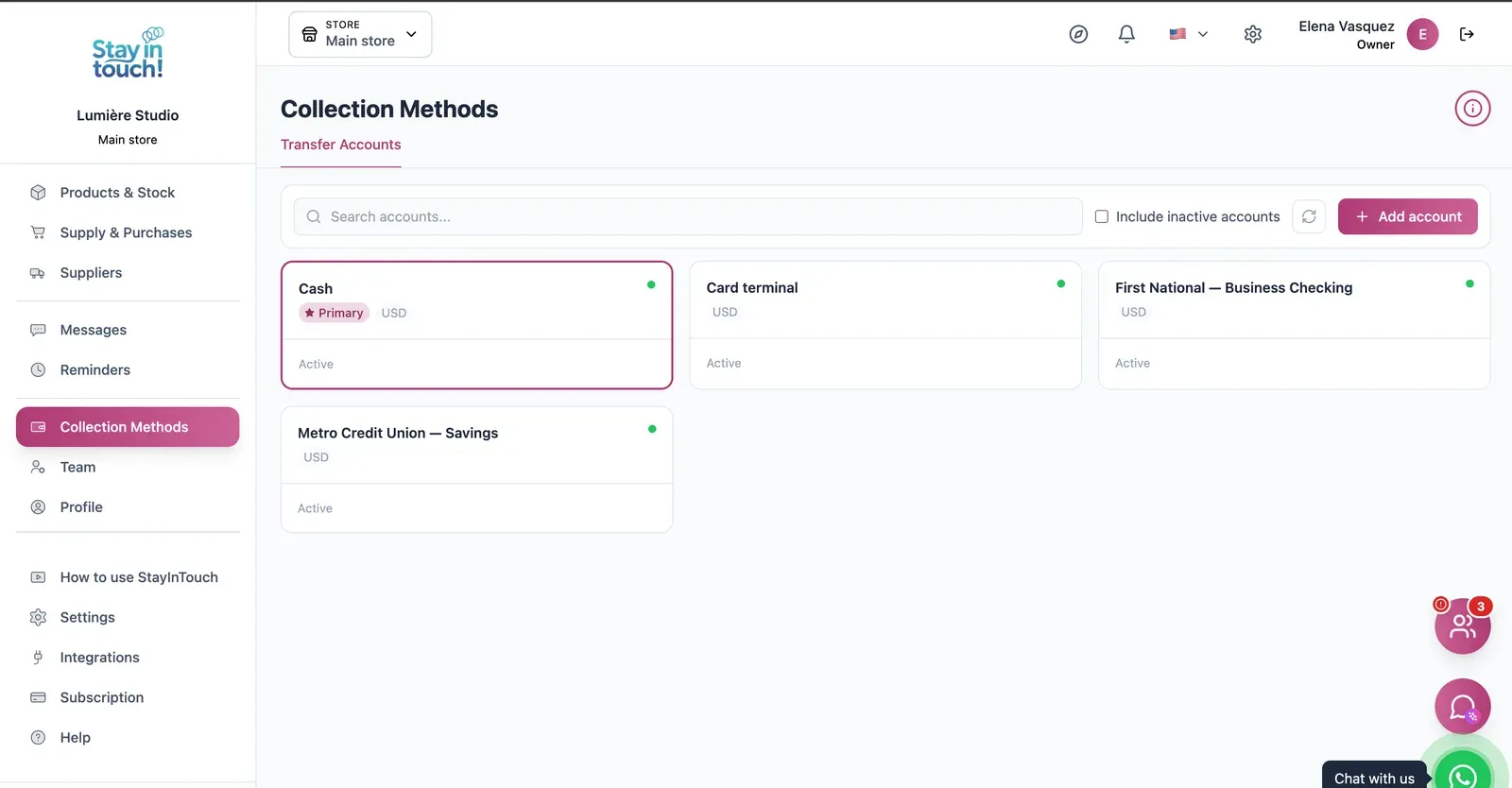Image resolution: width=1512 pixels, height=788 pixels.
Task: Click the Primary badge on Cash
Action: (x=335, y=313)
